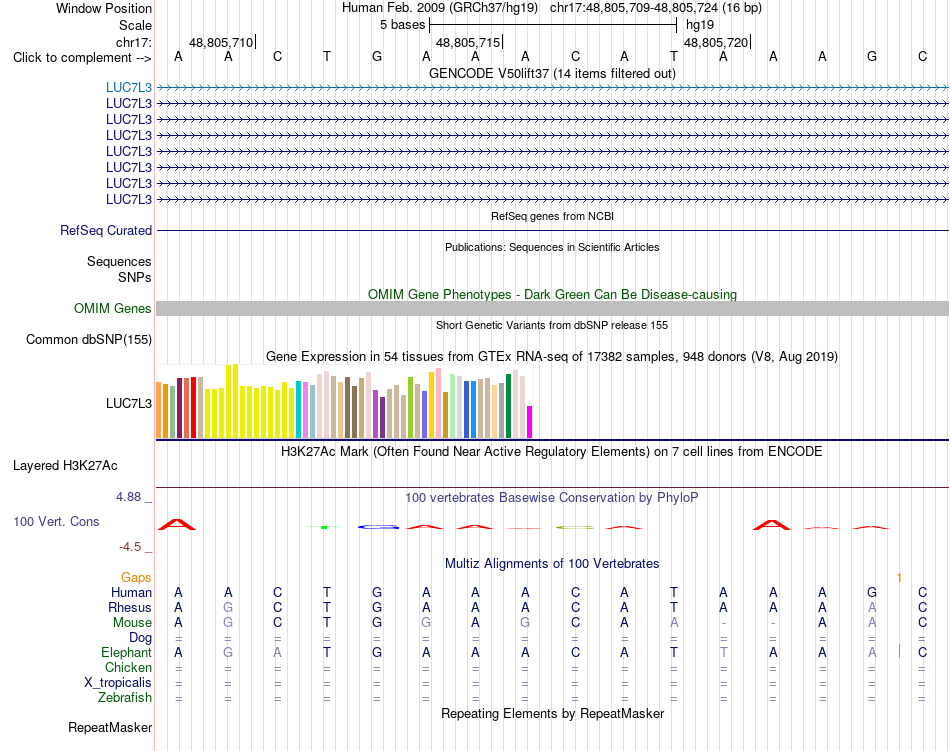Viewport: 950px width, 751px height.
Task: Click the green conservation marker in PhyloP track
Action: (324, 527)
